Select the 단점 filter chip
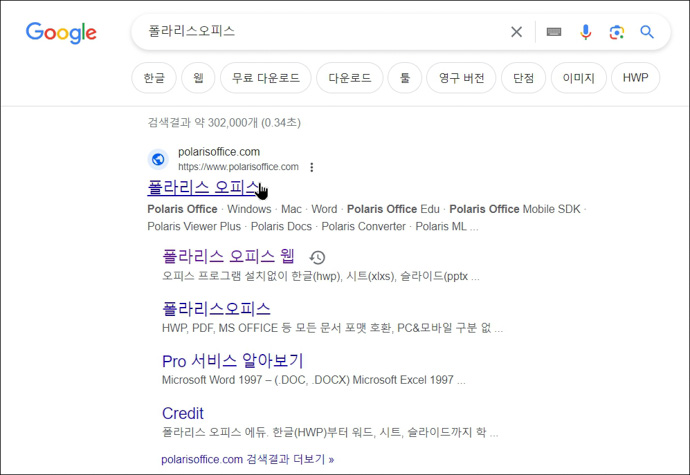Screen dimensions: 690x475 (x=523, y=78)
